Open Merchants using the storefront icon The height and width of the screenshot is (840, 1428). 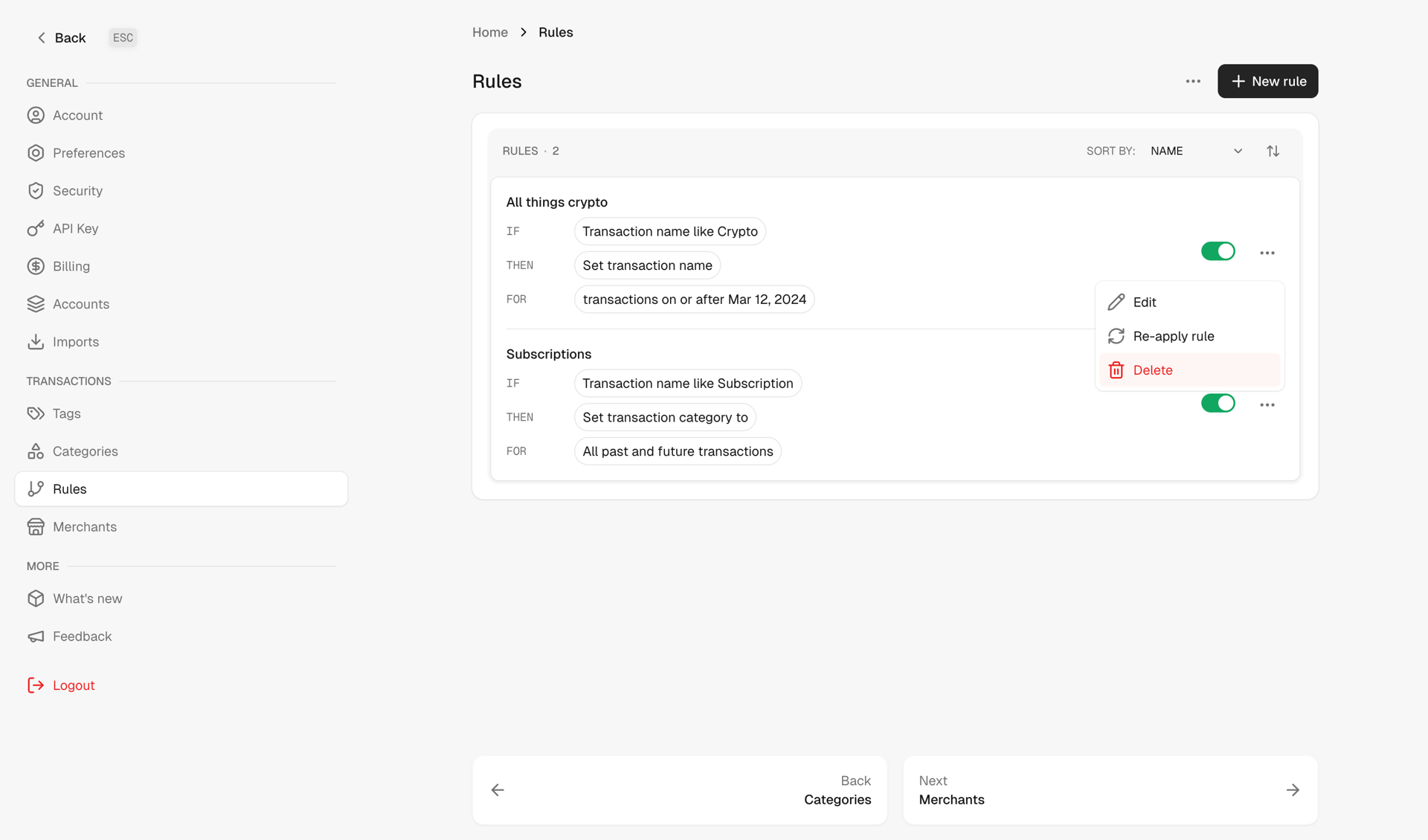point(36,526)
